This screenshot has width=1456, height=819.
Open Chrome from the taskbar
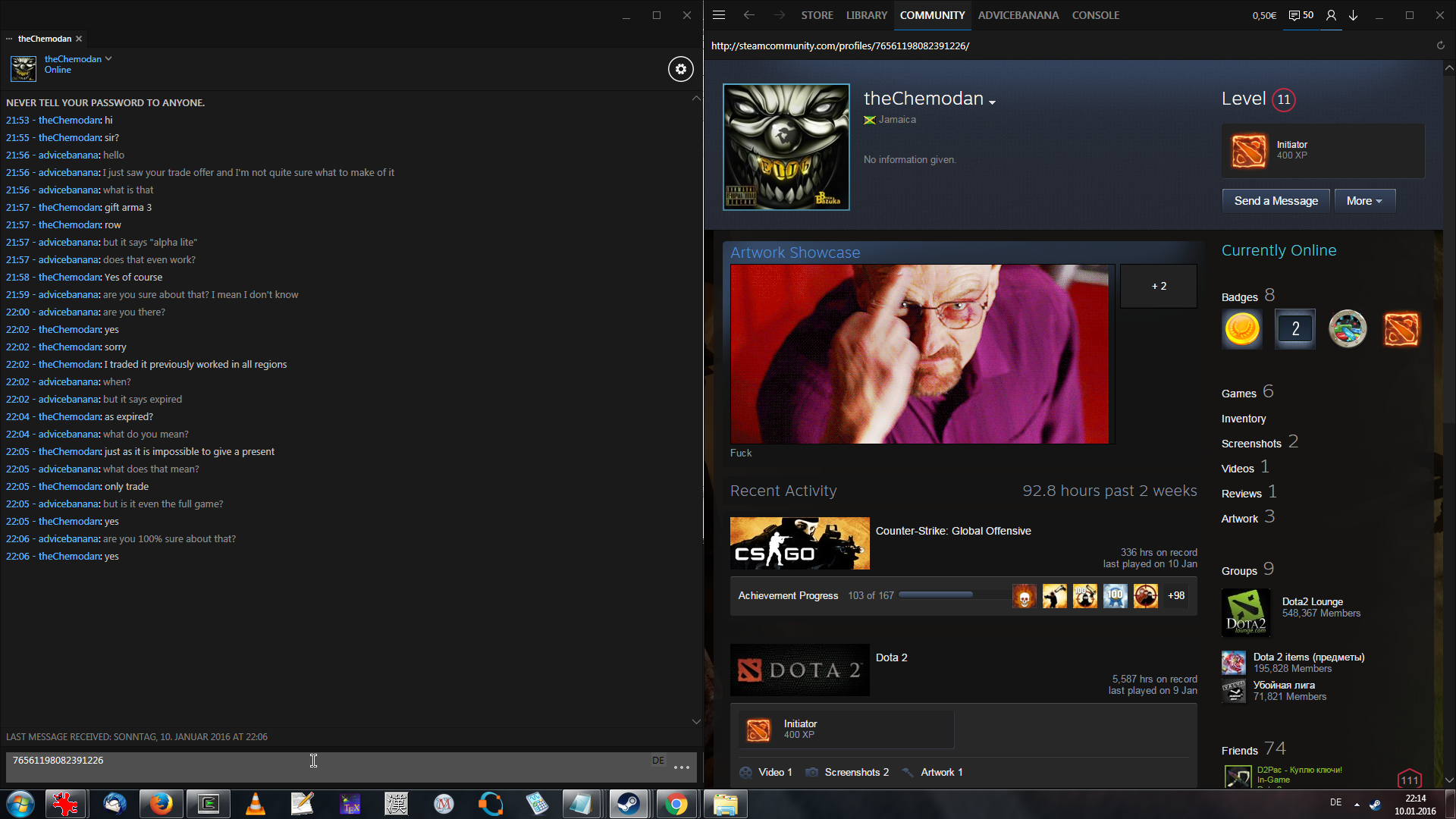click(676, 804)
